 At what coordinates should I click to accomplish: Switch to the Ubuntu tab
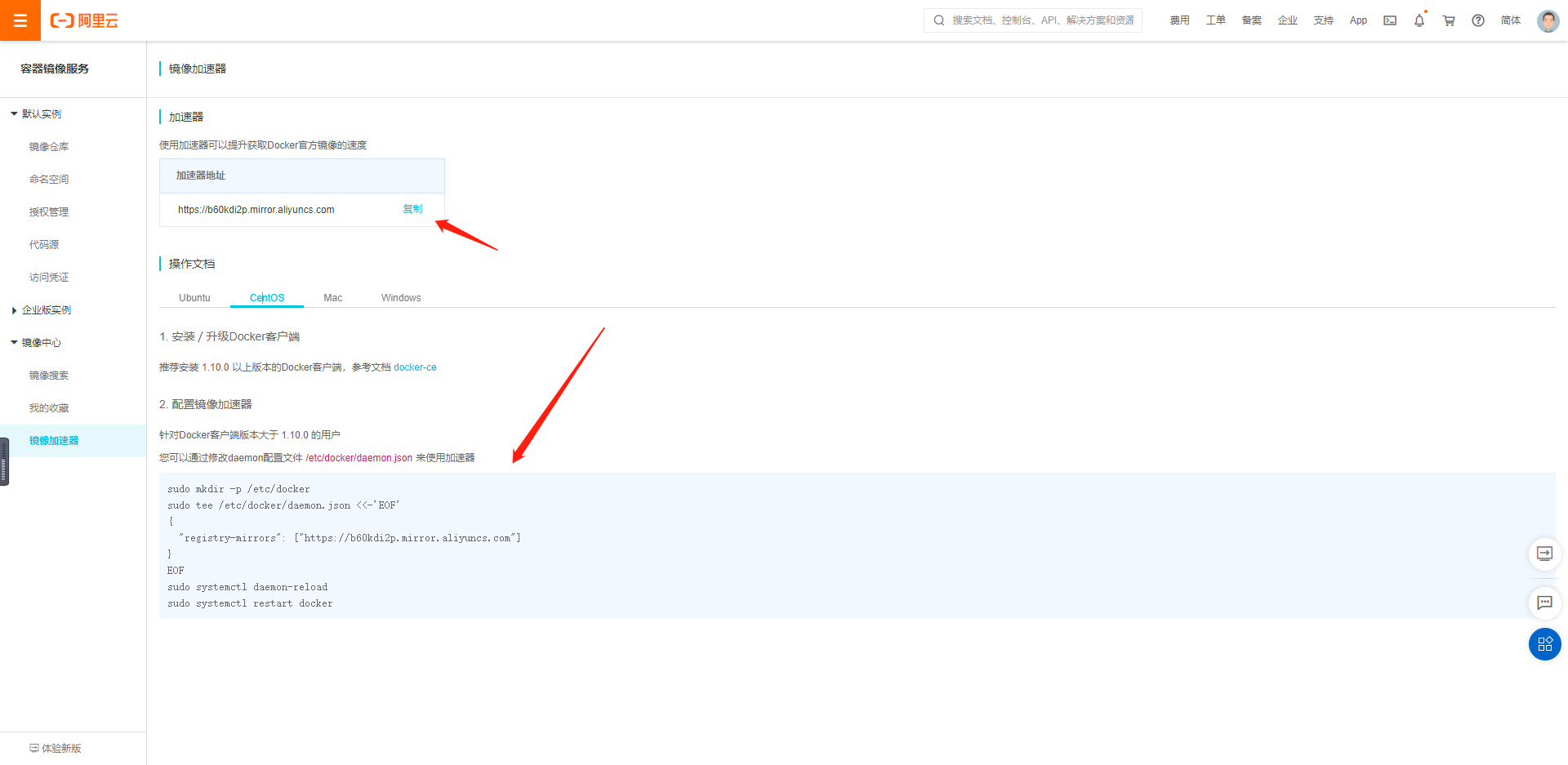click(x=194, y=298)
